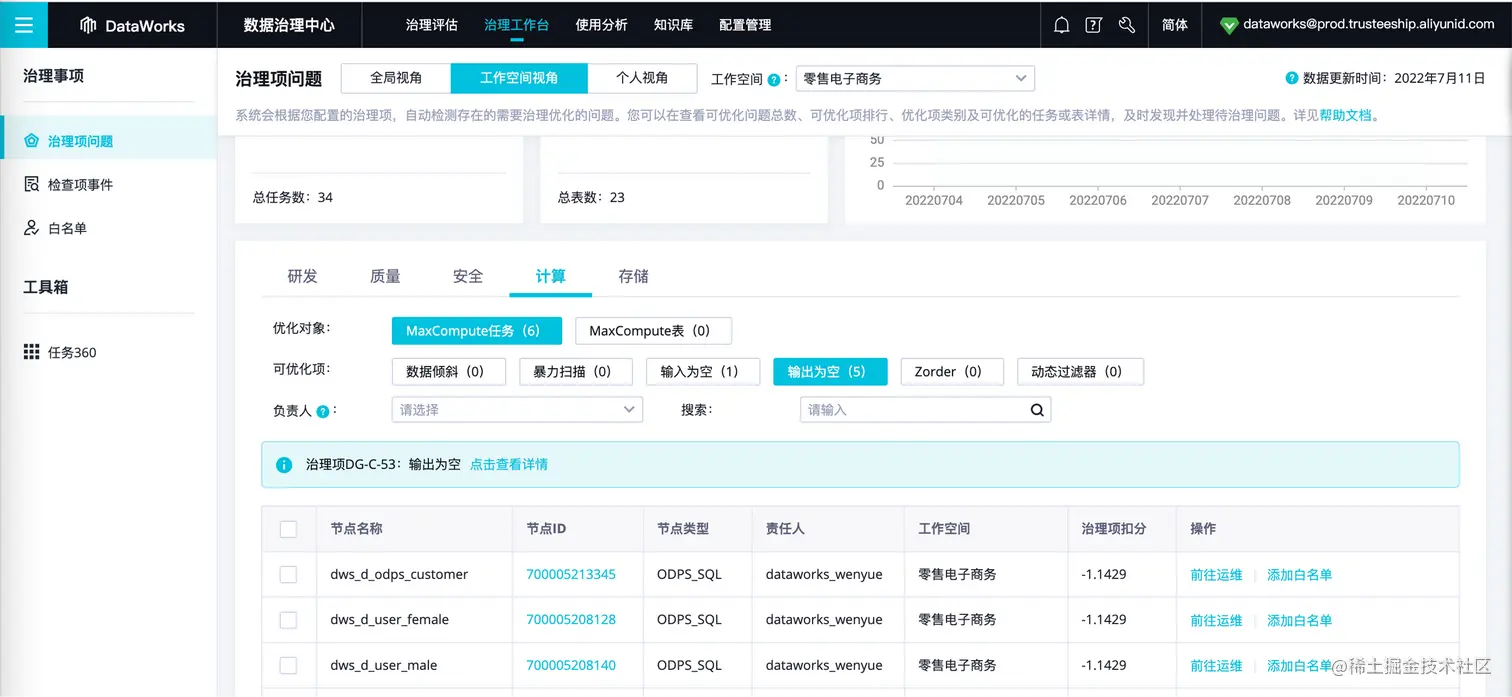1512x697 pixels.
Task: Open the 工作空间 dropdown 零售电子商务
Action: [x=915, y=78]
